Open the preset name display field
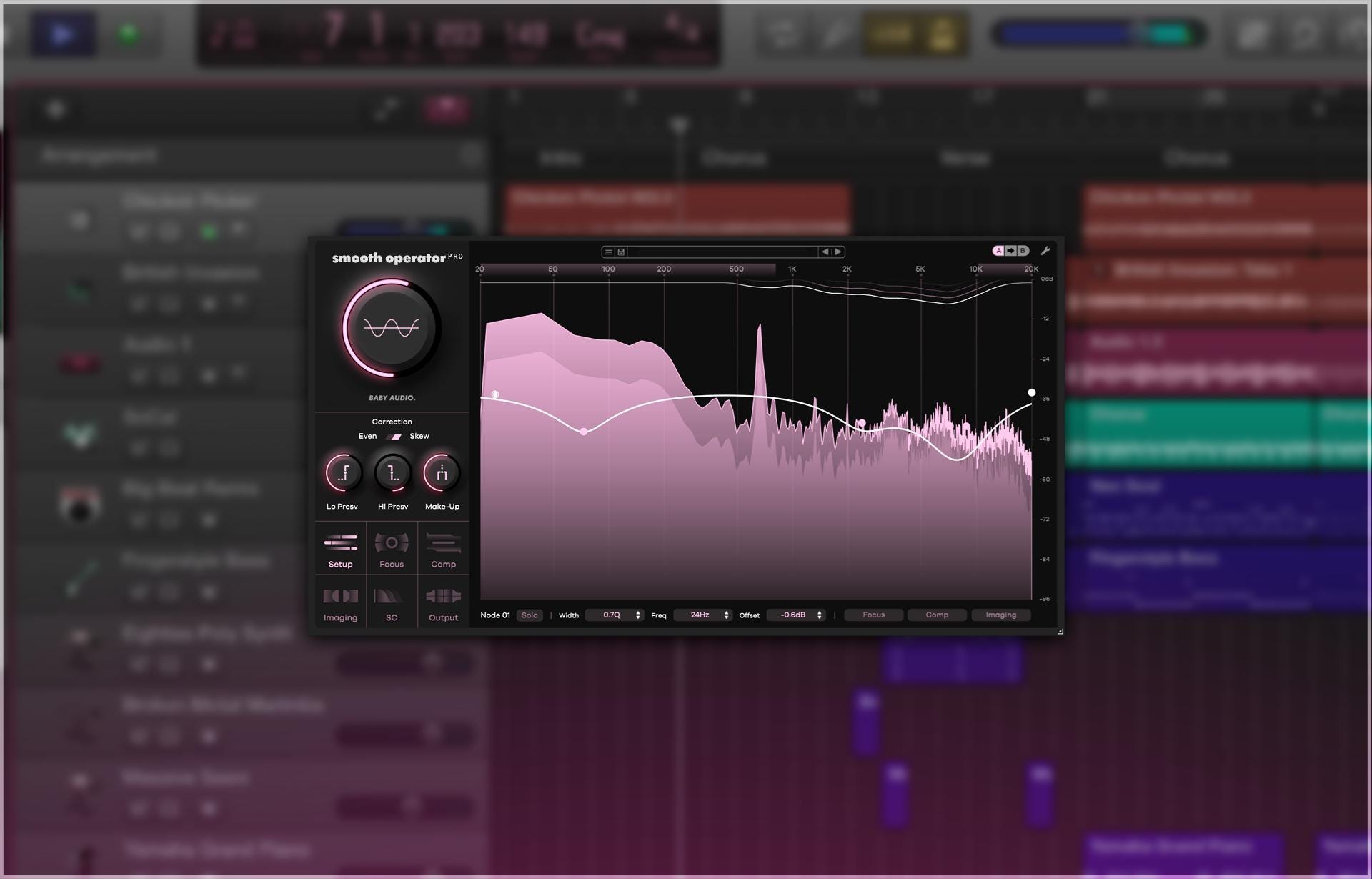Image resolution: width=1372 pixels, height=879 pixels. tap(722, 252)
